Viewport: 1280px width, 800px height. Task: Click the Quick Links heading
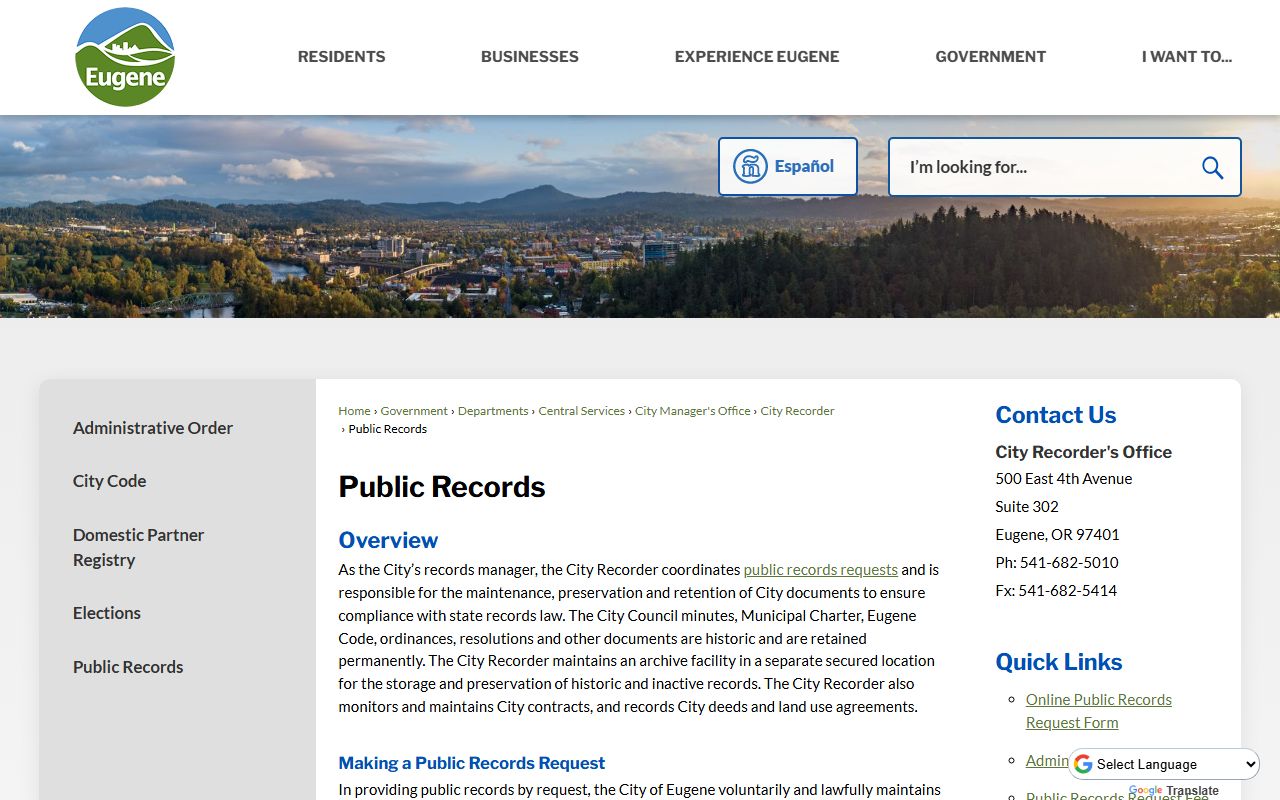point(1058,662)
